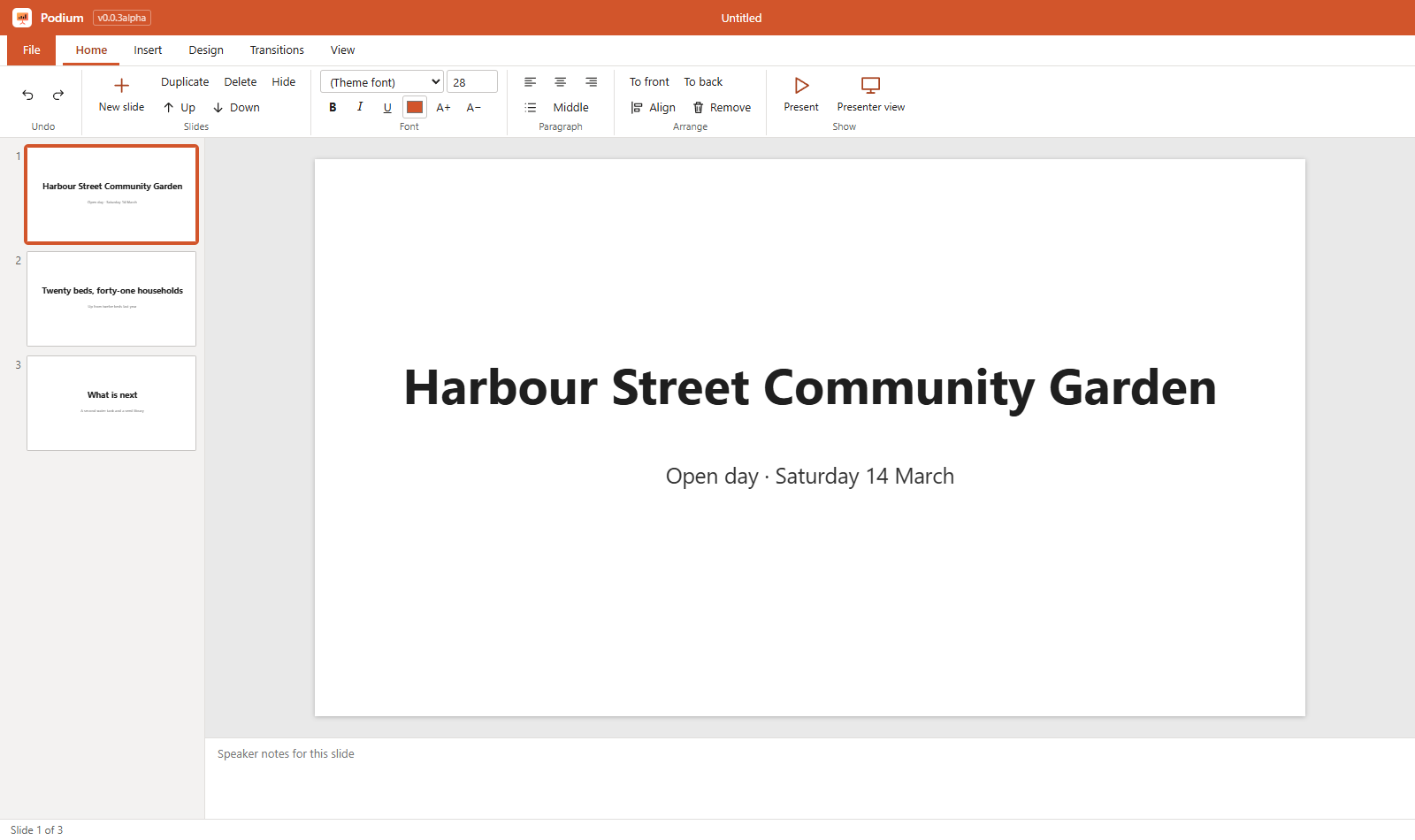Click the Podium app logo
The height and width of the screenshot is (840, 1415).
coord(22,18)
